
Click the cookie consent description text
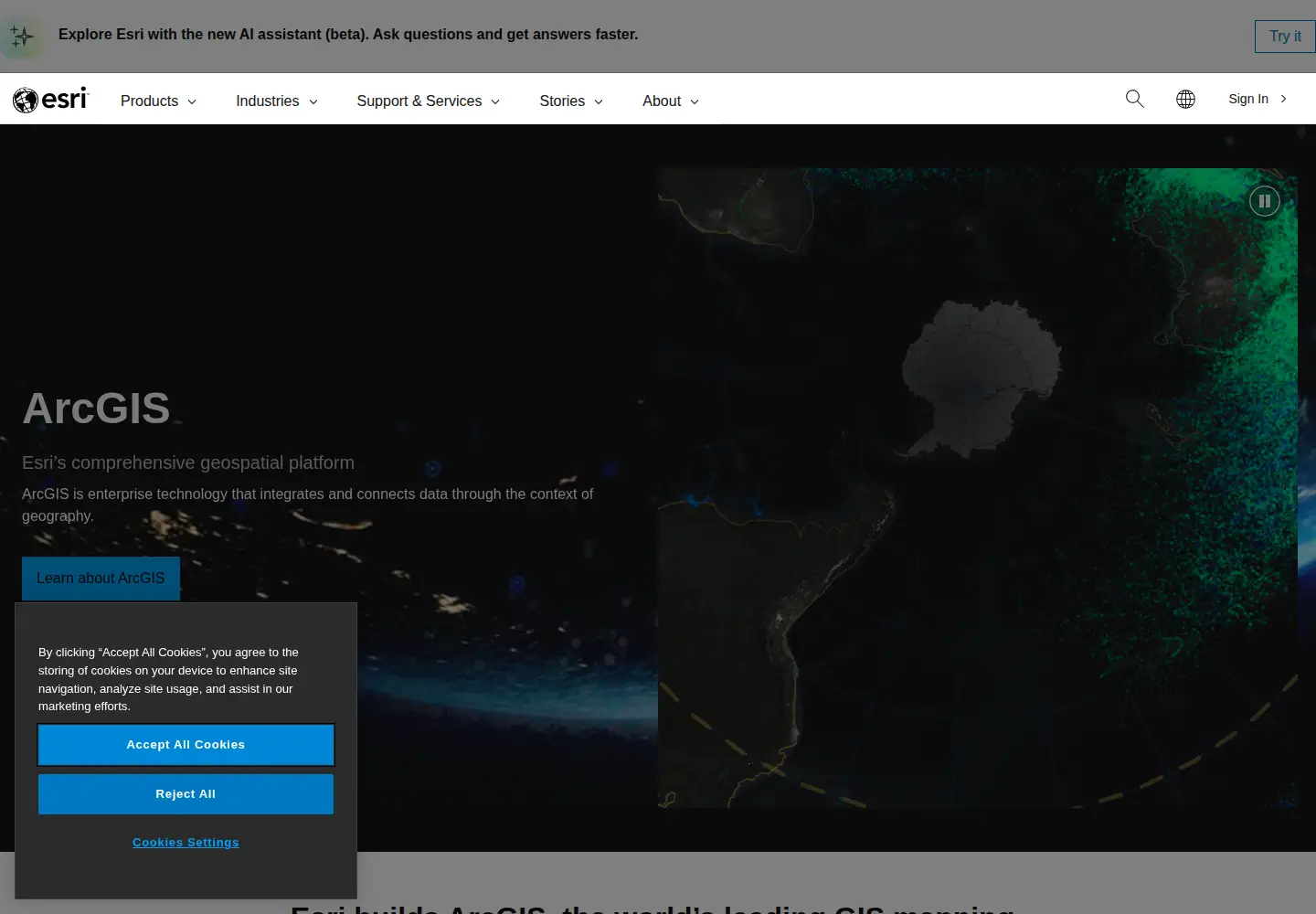(168, 679)
